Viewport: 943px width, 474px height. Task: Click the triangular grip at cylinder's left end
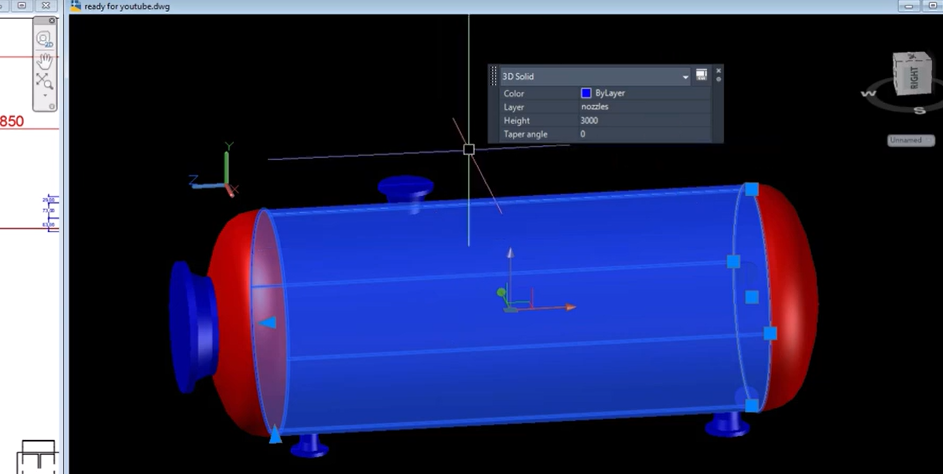click(267, 322)
